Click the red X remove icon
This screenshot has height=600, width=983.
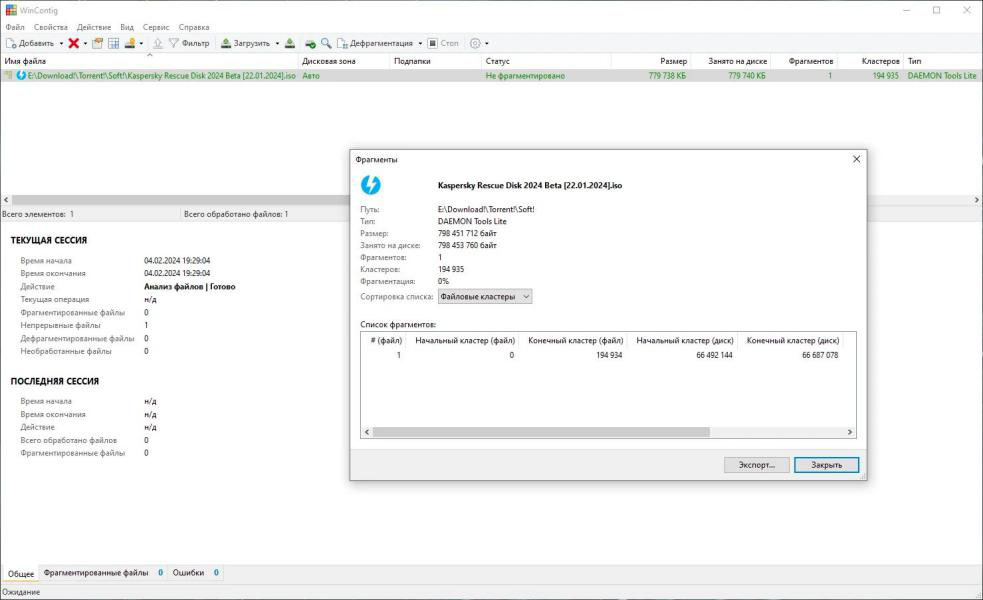73,43
